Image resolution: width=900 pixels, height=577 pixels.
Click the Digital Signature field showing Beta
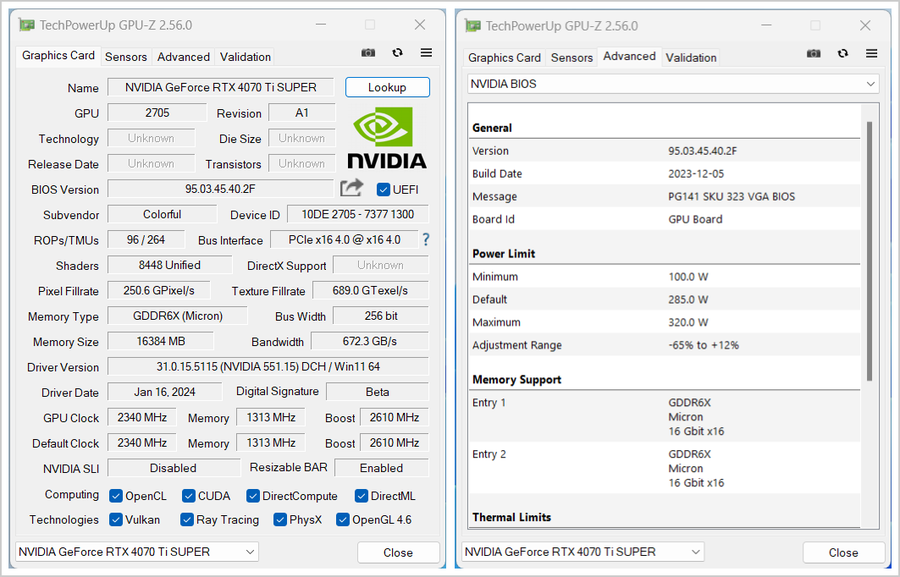coord(377,392)
